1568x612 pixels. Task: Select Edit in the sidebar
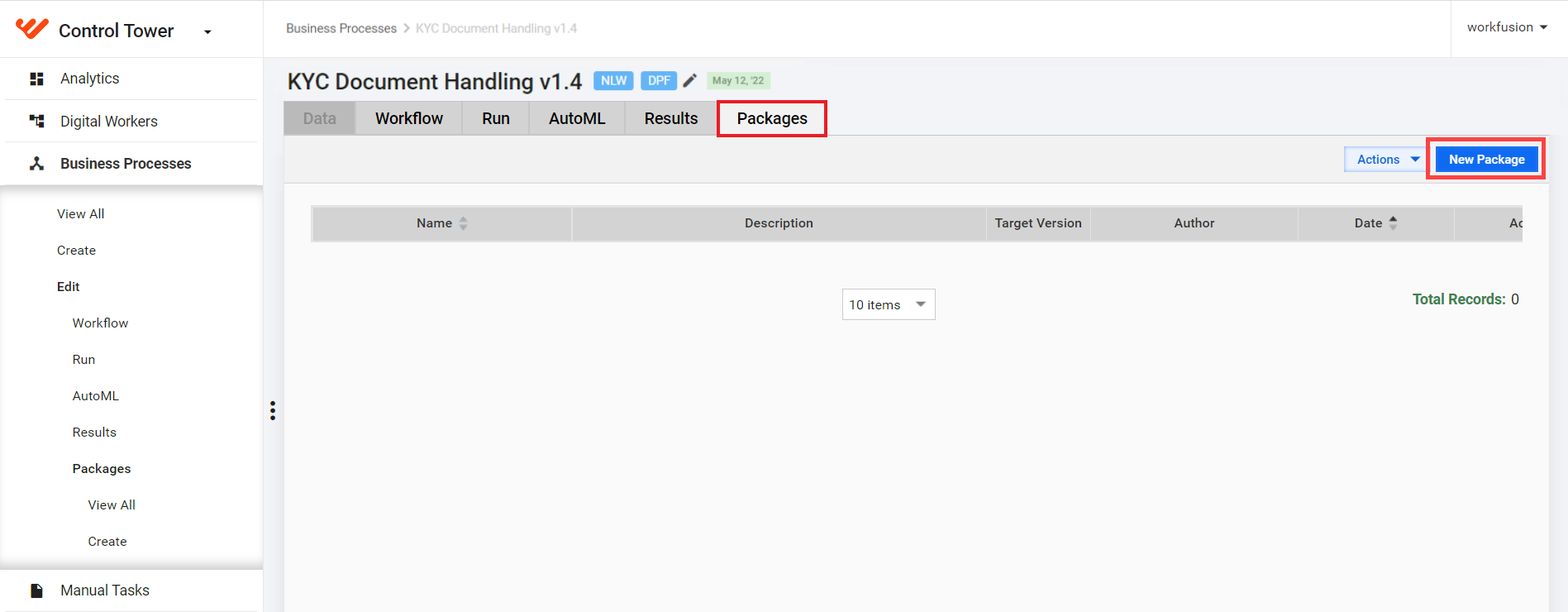pyautogui.click(x=69, y=286)
